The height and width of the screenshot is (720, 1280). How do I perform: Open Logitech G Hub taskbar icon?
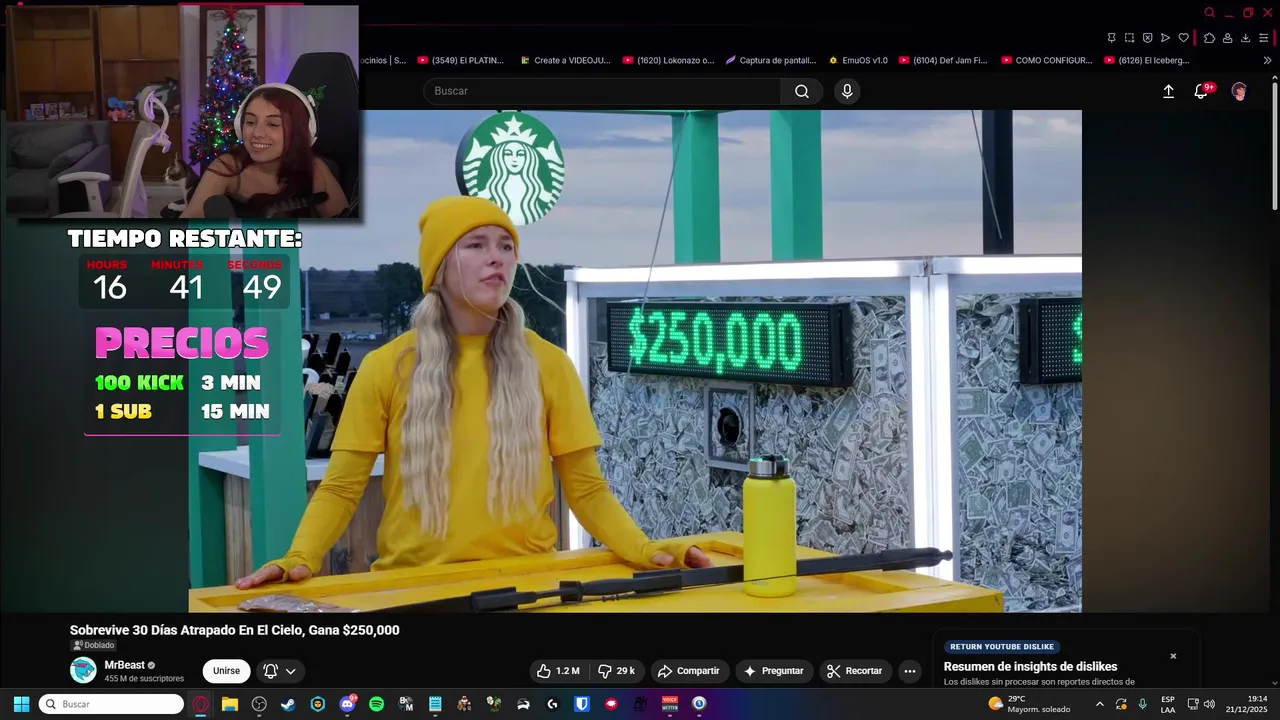(552, 704)
